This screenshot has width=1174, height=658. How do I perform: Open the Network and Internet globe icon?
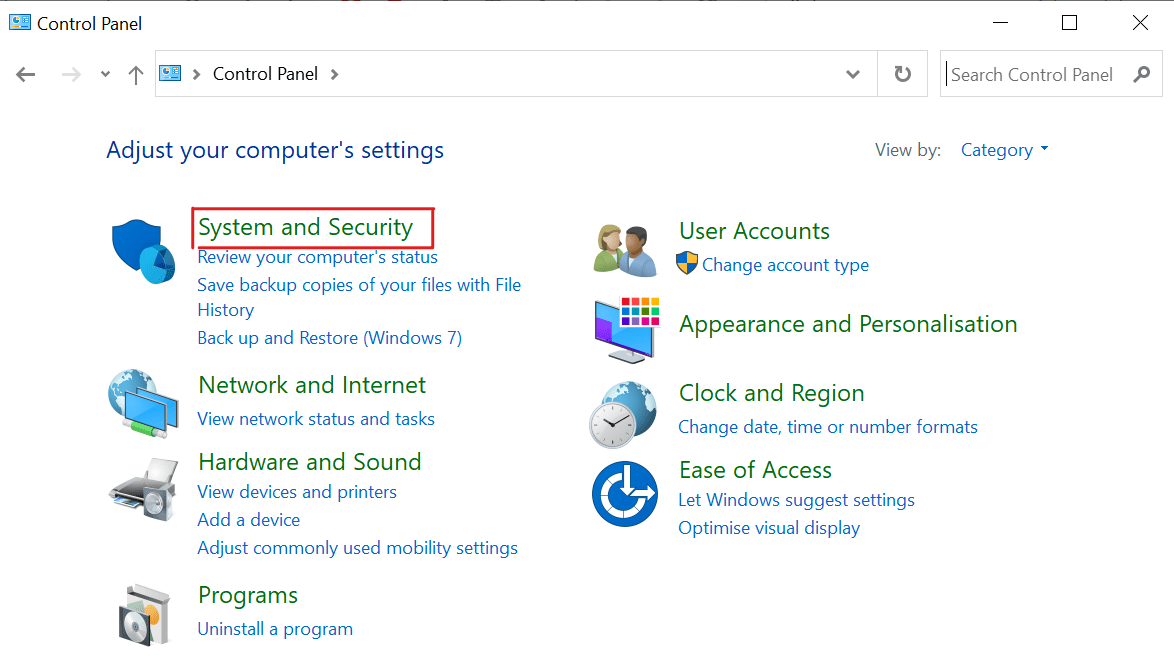[x=143, y=403]
